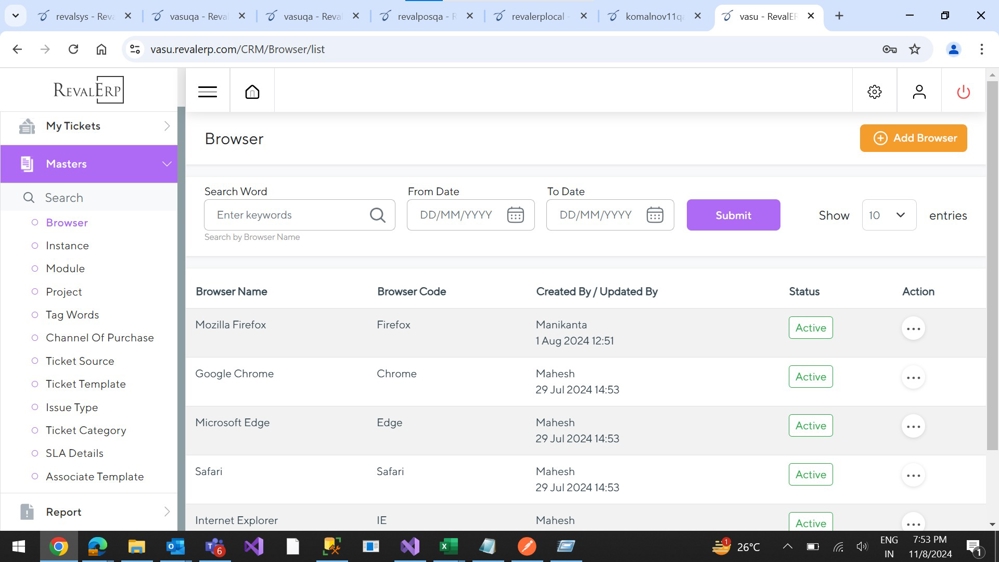Open action menu for Mozilla Firefox row

click(x=913, y=329)
